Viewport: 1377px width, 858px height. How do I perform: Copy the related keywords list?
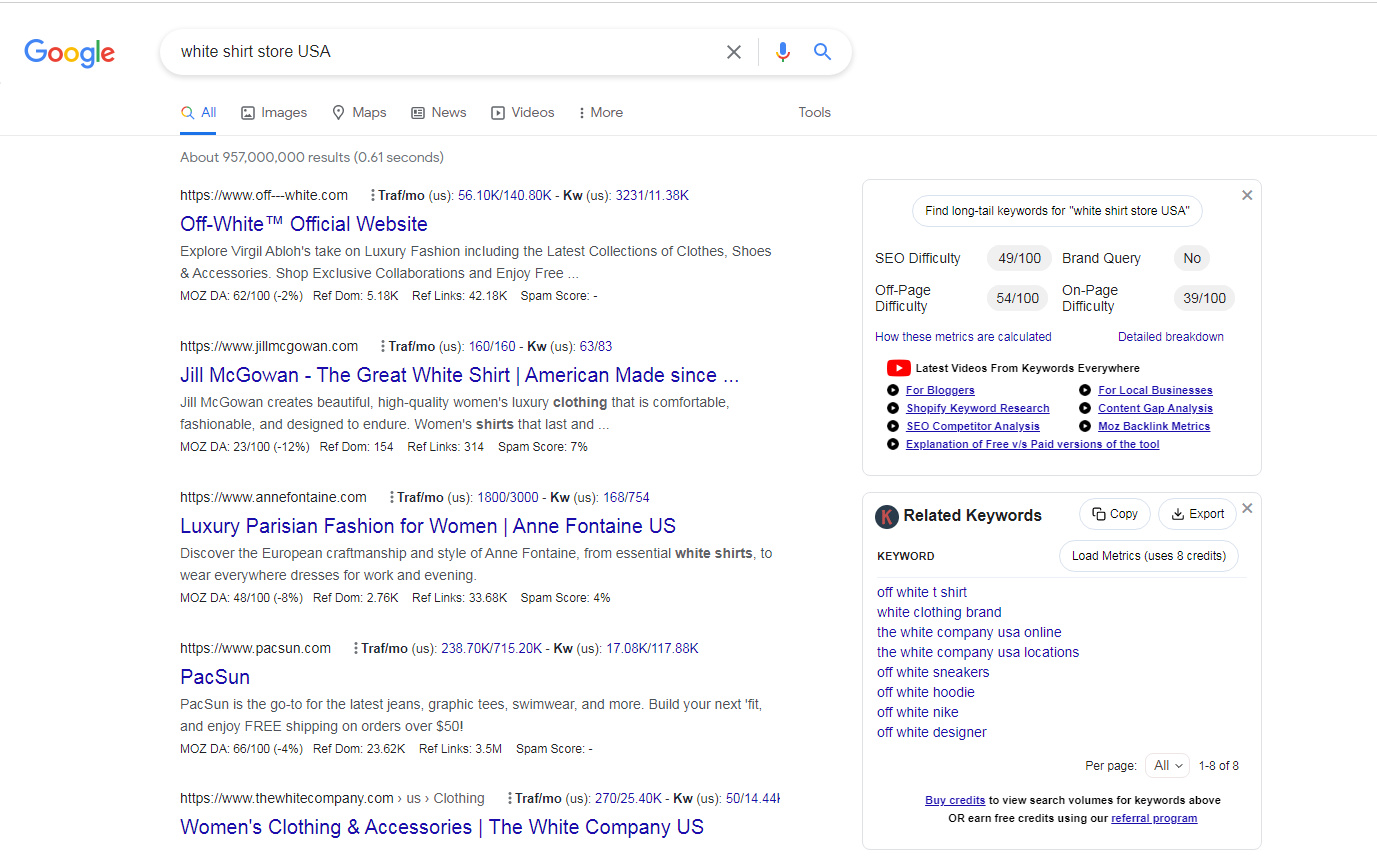tap(1115, 514)
